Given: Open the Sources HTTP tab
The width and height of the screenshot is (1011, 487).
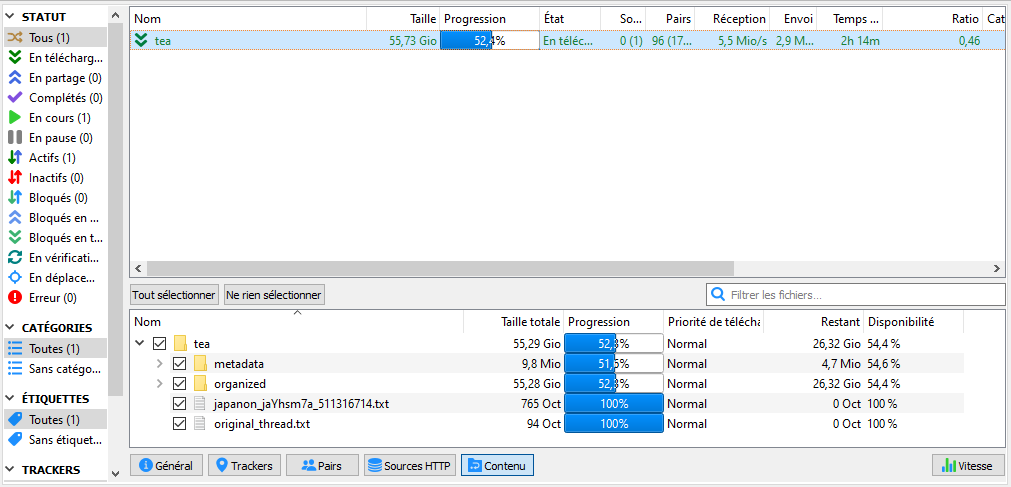Looking at the screenshot, I should [x=410, y=465].
